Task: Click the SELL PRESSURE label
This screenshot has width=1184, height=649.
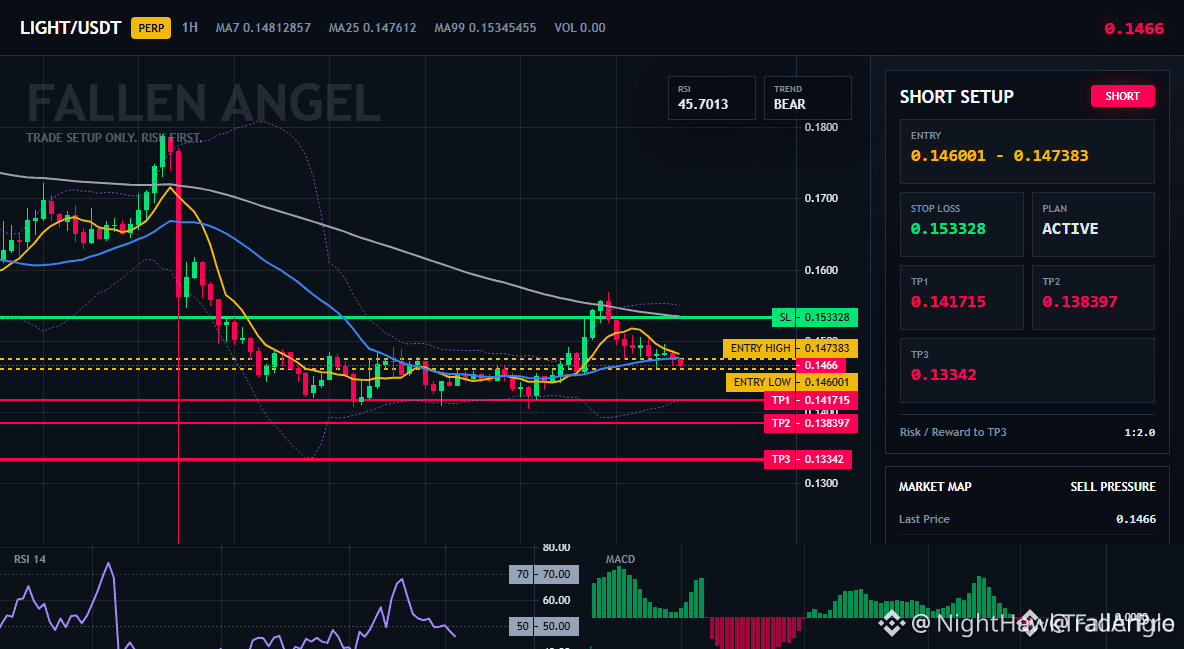Action: pos(1113,487)
